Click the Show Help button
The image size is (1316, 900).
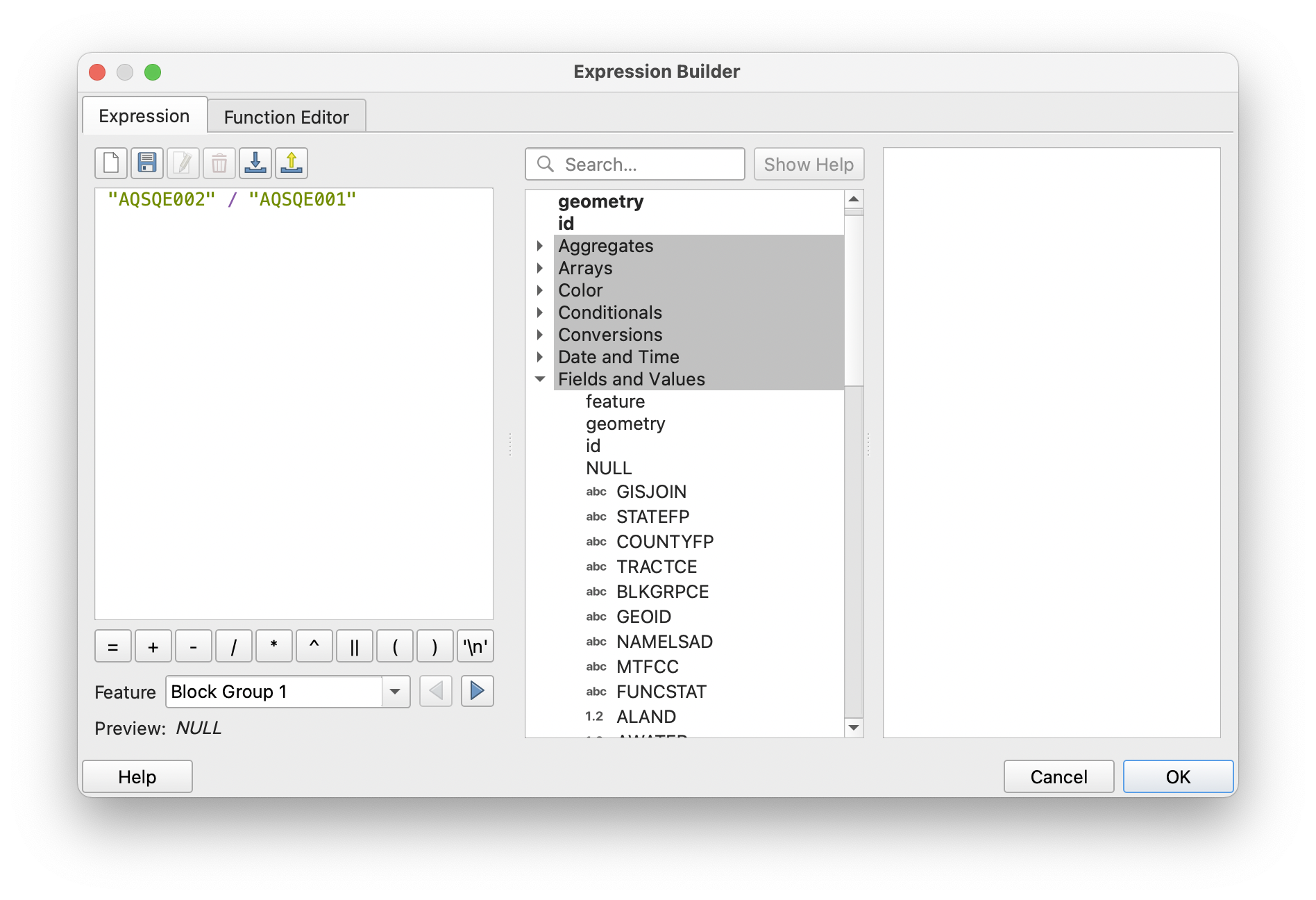tap(809, 165)
